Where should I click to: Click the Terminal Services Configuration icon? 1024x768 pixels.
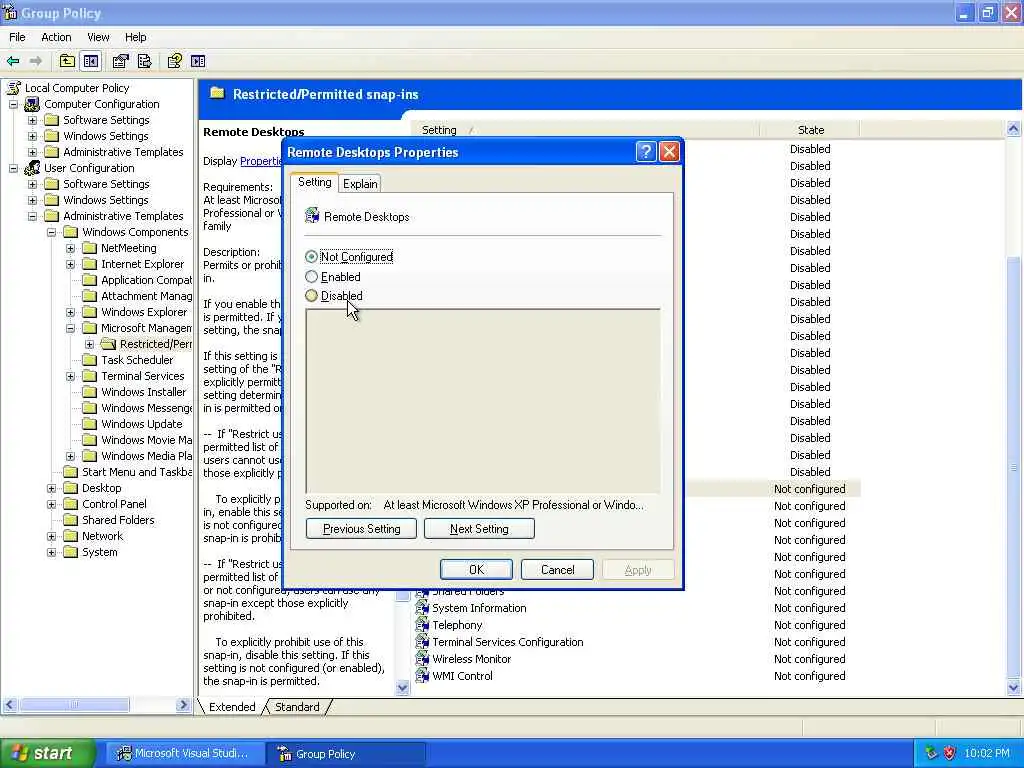(x=423, y=642)
